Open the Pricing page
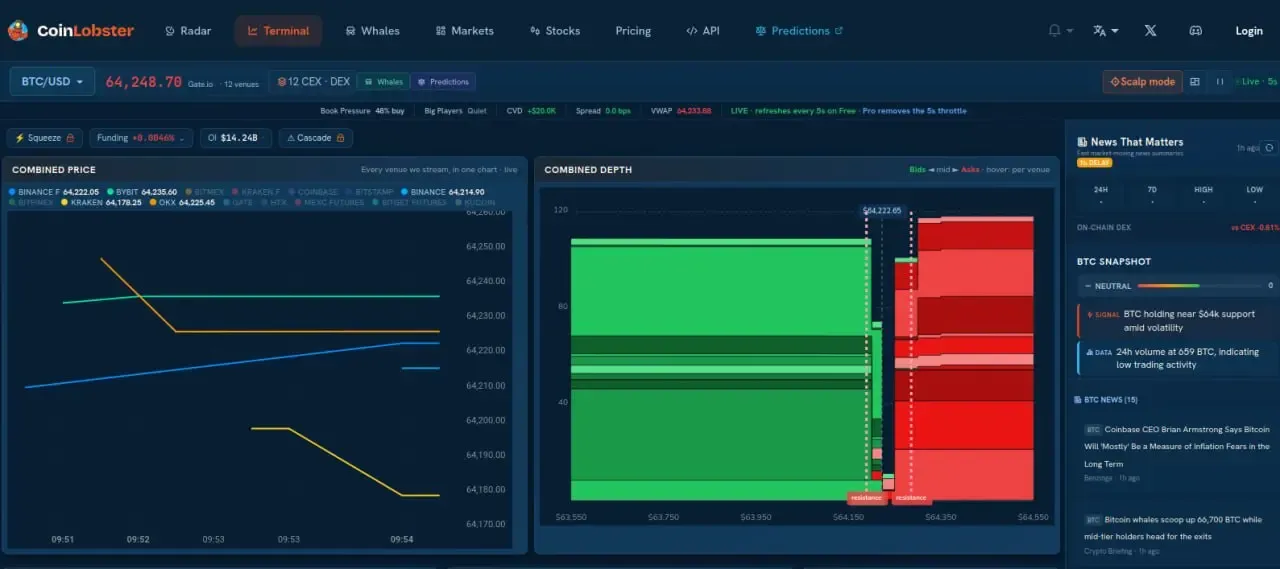The width and height of the screenshot is (1280, 569). click(x=633, y=31)
